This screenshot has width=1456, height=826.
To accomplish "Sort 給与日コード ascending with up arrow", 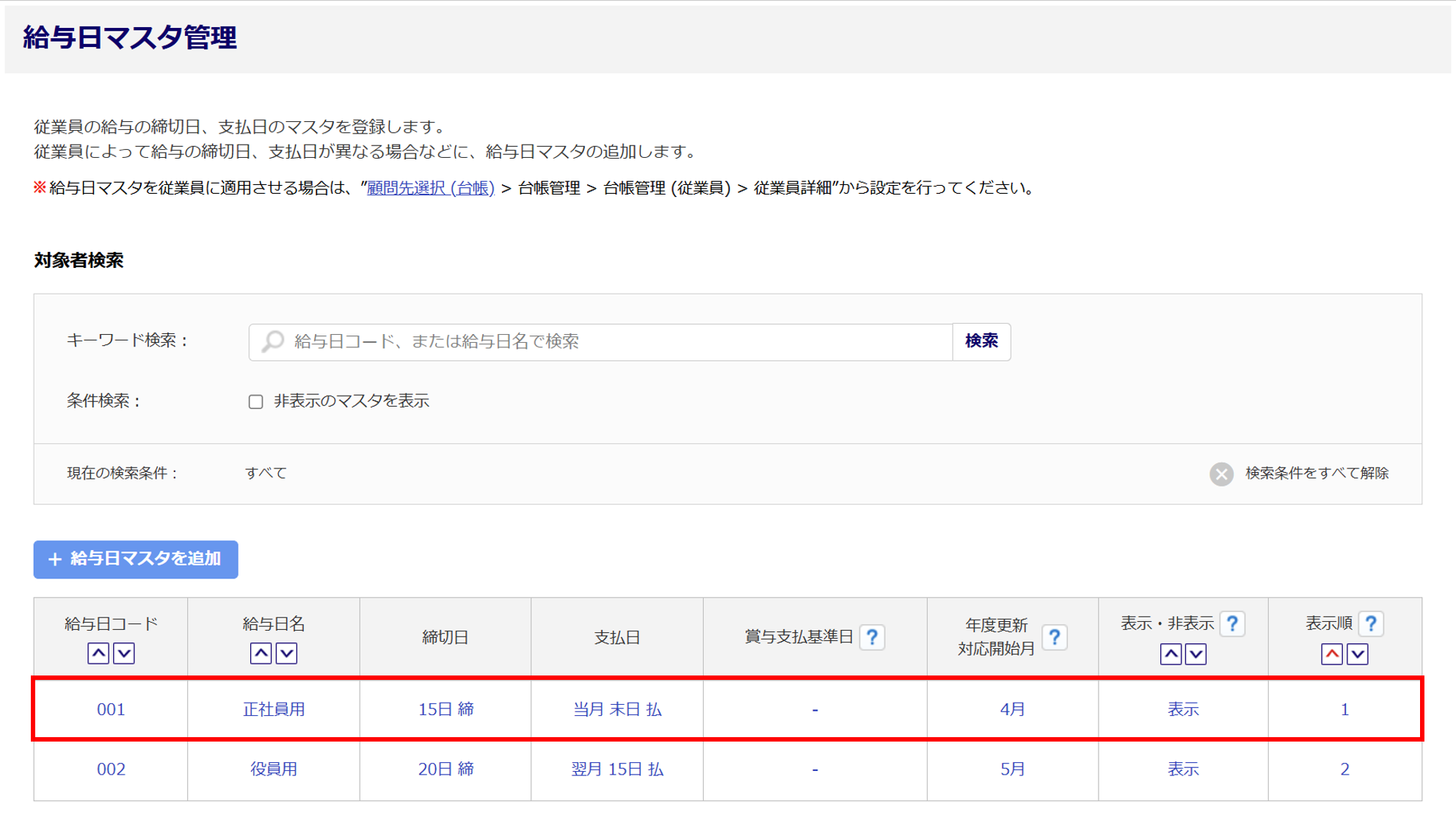I will [x=98, y=653].
